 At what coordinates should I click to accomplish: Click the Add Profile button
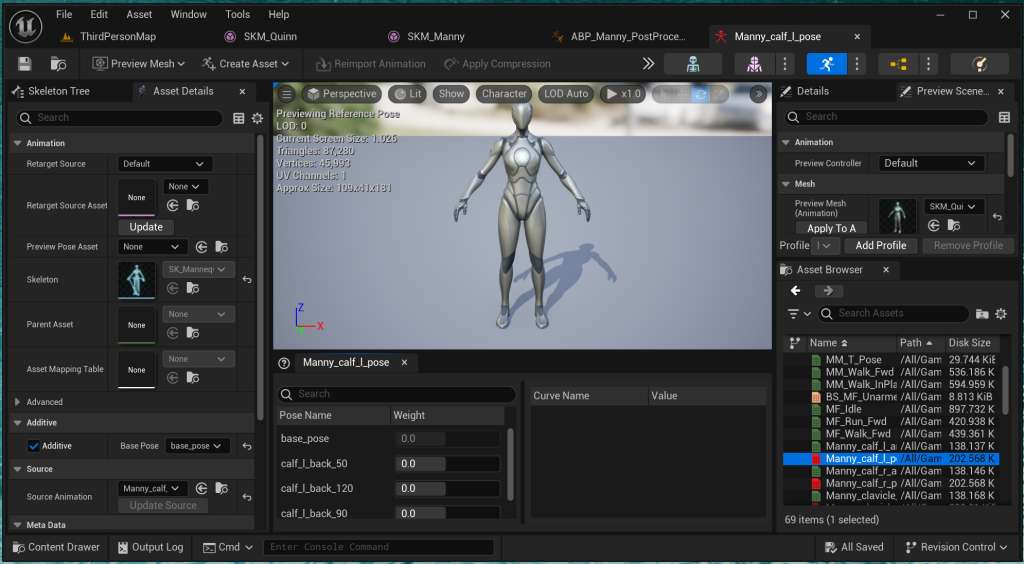(880, 245)
